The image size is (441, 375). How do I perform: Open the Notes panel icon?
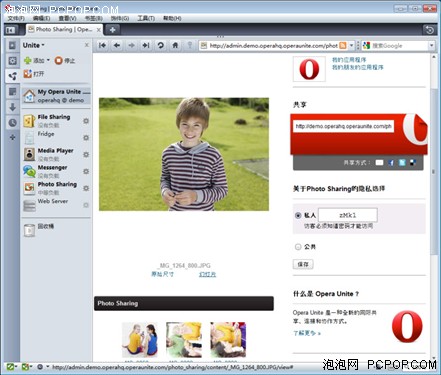(12, 92)
